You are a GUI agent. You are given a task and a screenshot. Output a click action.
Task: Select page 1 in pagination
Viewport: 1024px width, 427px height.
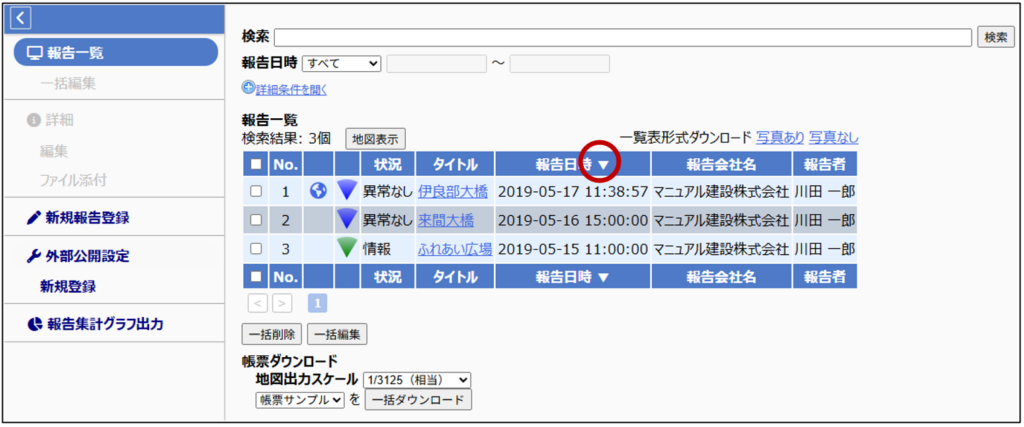(x=317, y=304)
